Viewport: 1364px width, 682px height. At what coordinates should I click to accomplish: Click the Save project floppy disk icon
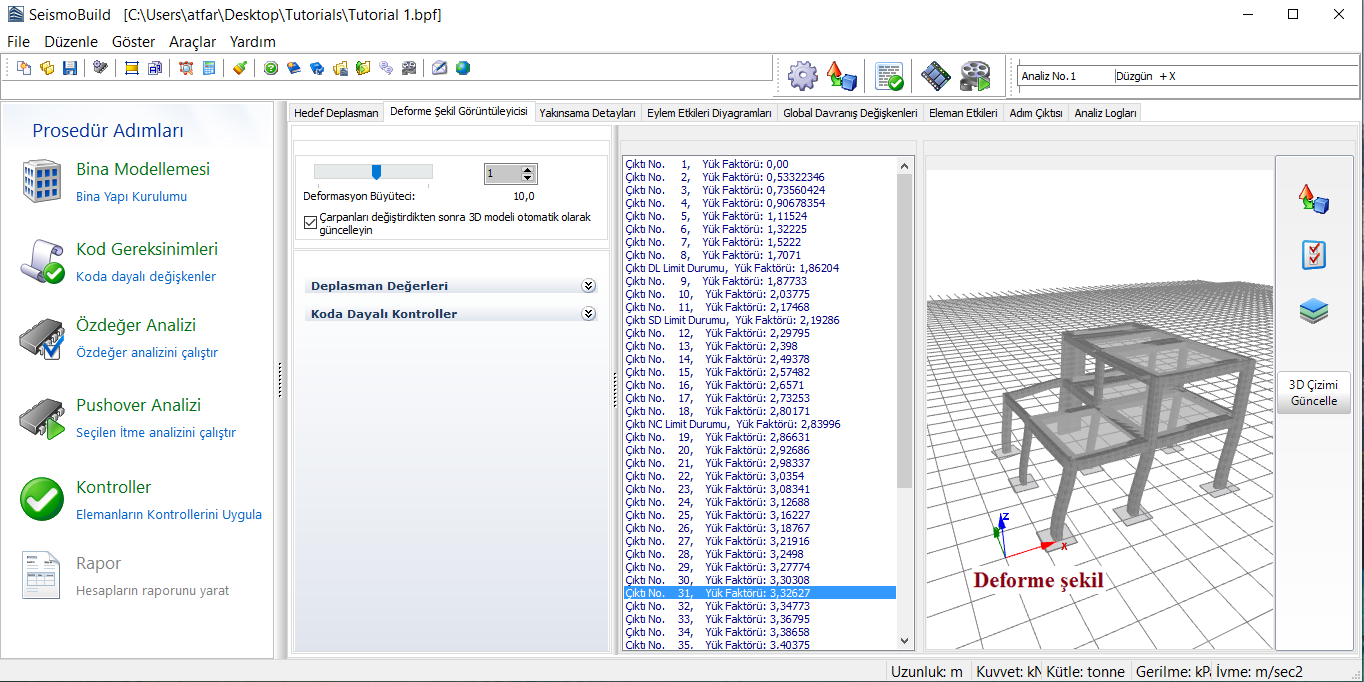click(x=70, y=68)
